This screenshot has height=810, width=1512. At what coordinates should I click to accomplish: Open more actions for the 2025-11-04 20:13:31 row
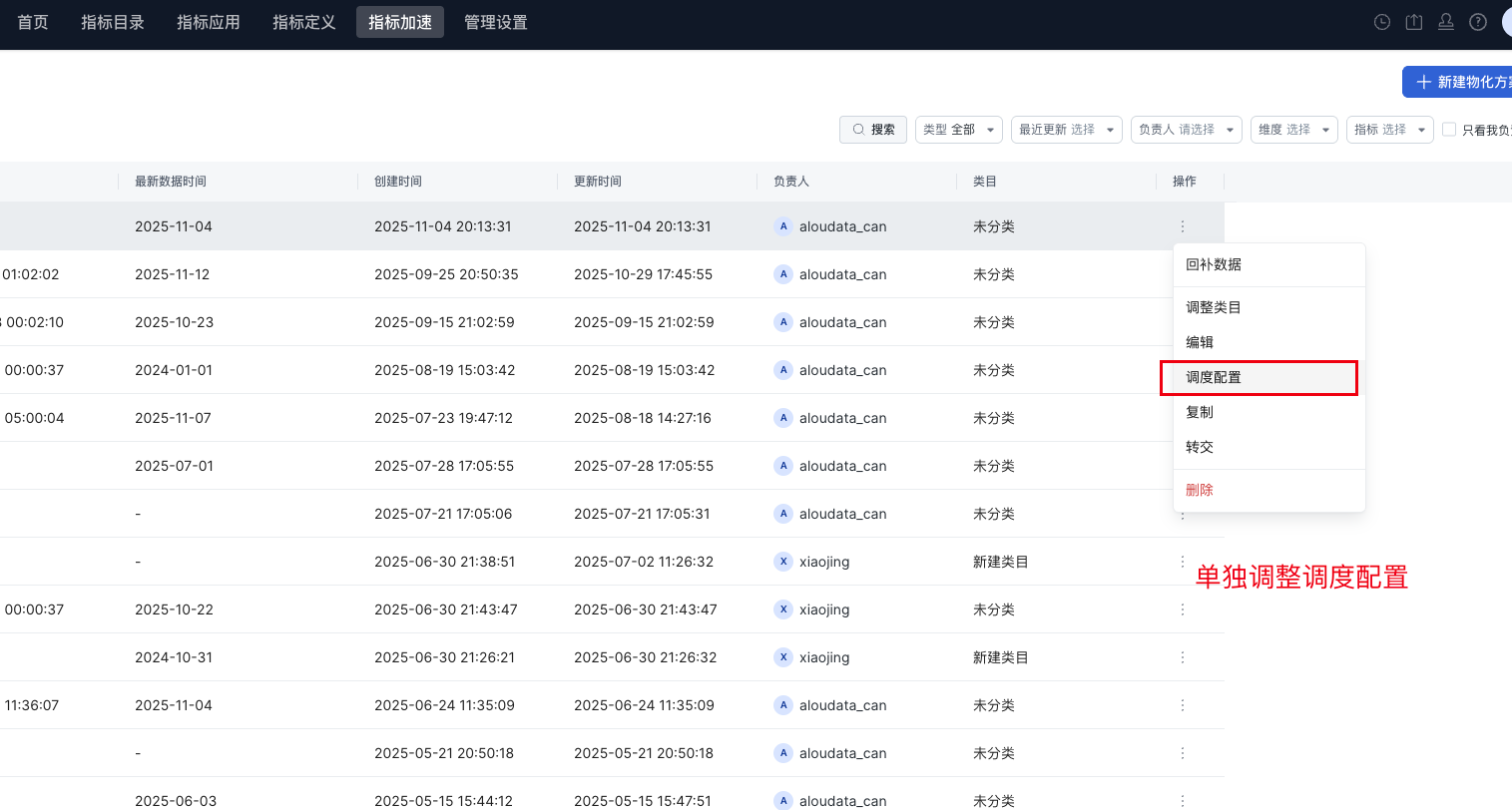click(x=1183, y=226)
